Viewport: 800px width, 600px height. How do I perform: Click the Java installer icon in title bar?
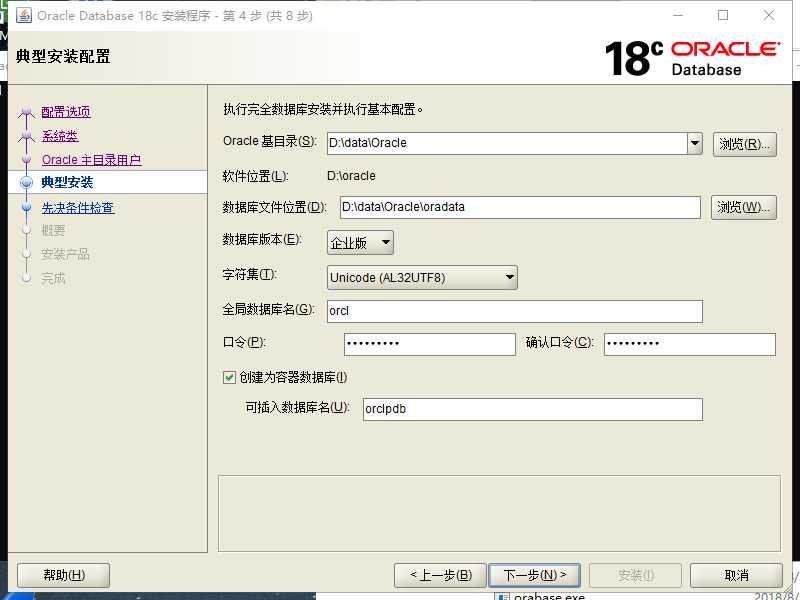coord(24,15)
